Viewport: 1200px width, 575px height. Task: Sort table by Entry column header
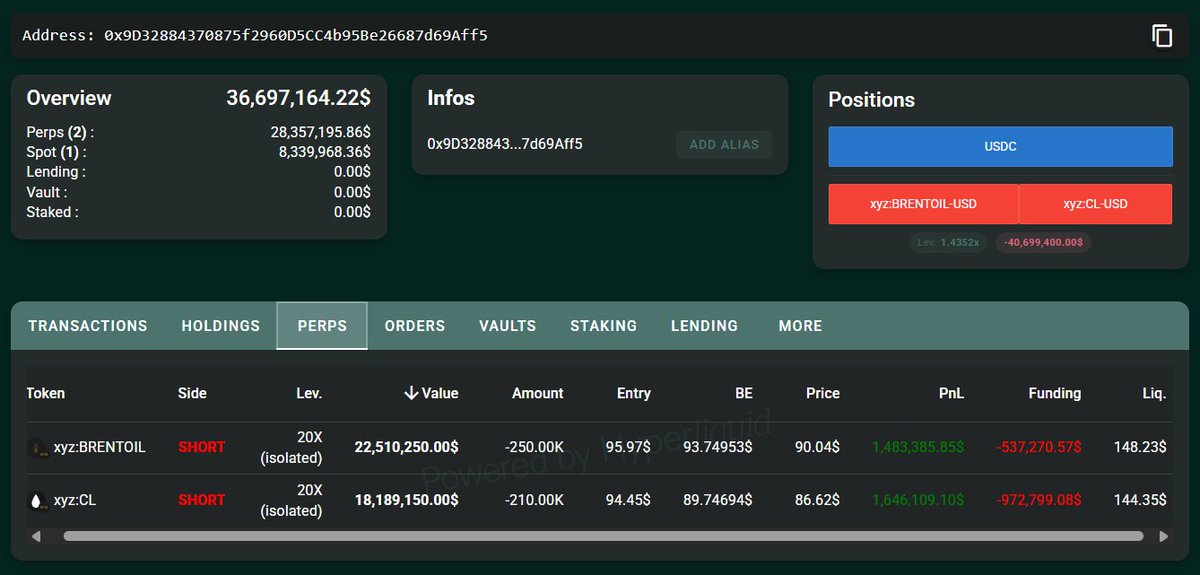pyautogui.click(x=634, y=393)
